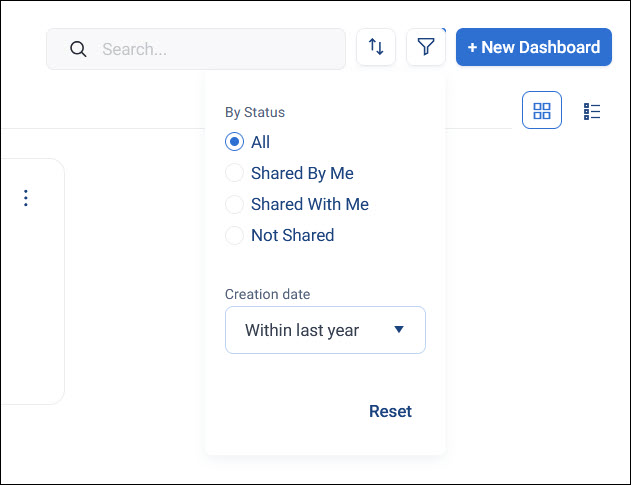Click the Creation date label

tap(268, 294)
